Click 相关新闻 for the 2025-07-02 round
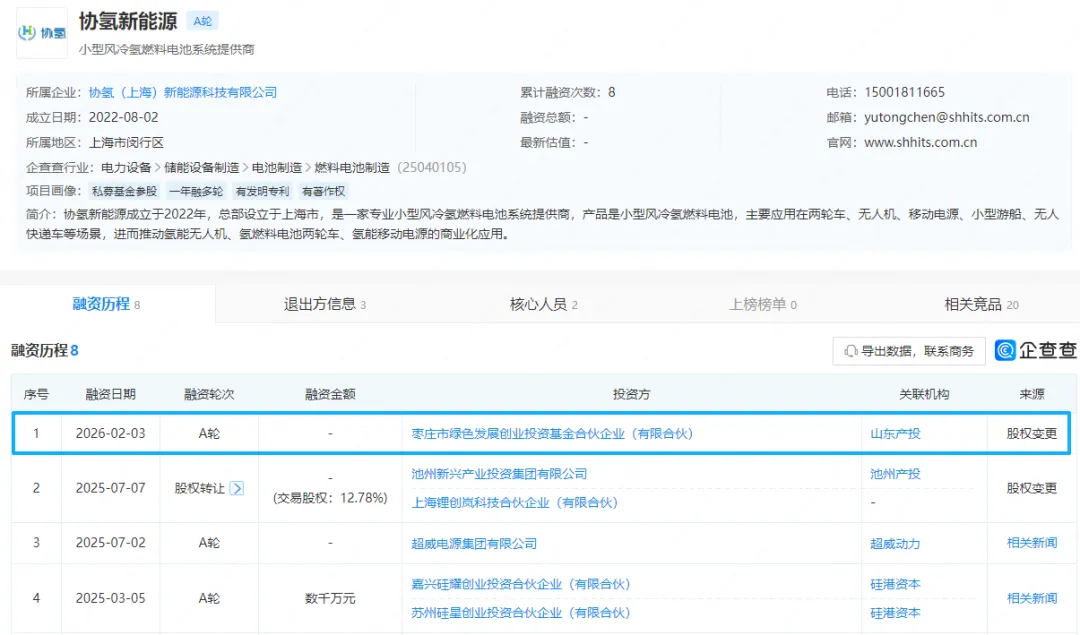This screenshot has height=635, width=1080. click(x=1031, y=543)
